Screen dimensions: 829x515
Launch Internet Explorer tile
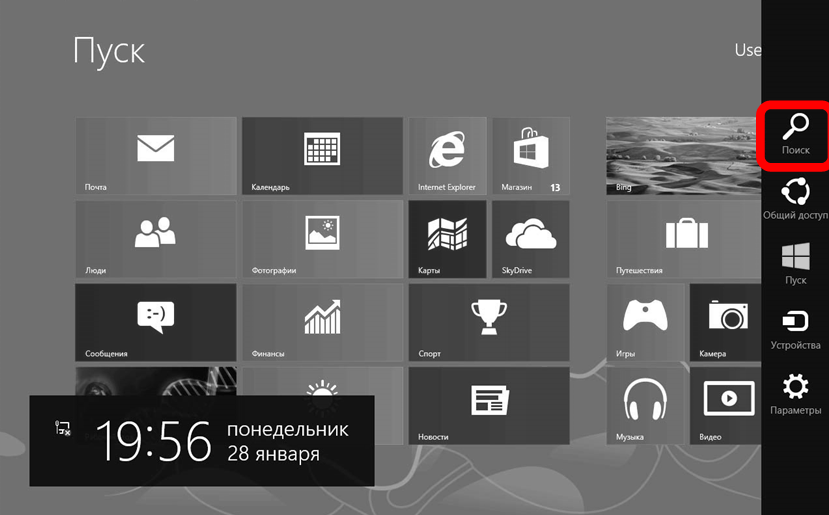[x=447, y=155]
